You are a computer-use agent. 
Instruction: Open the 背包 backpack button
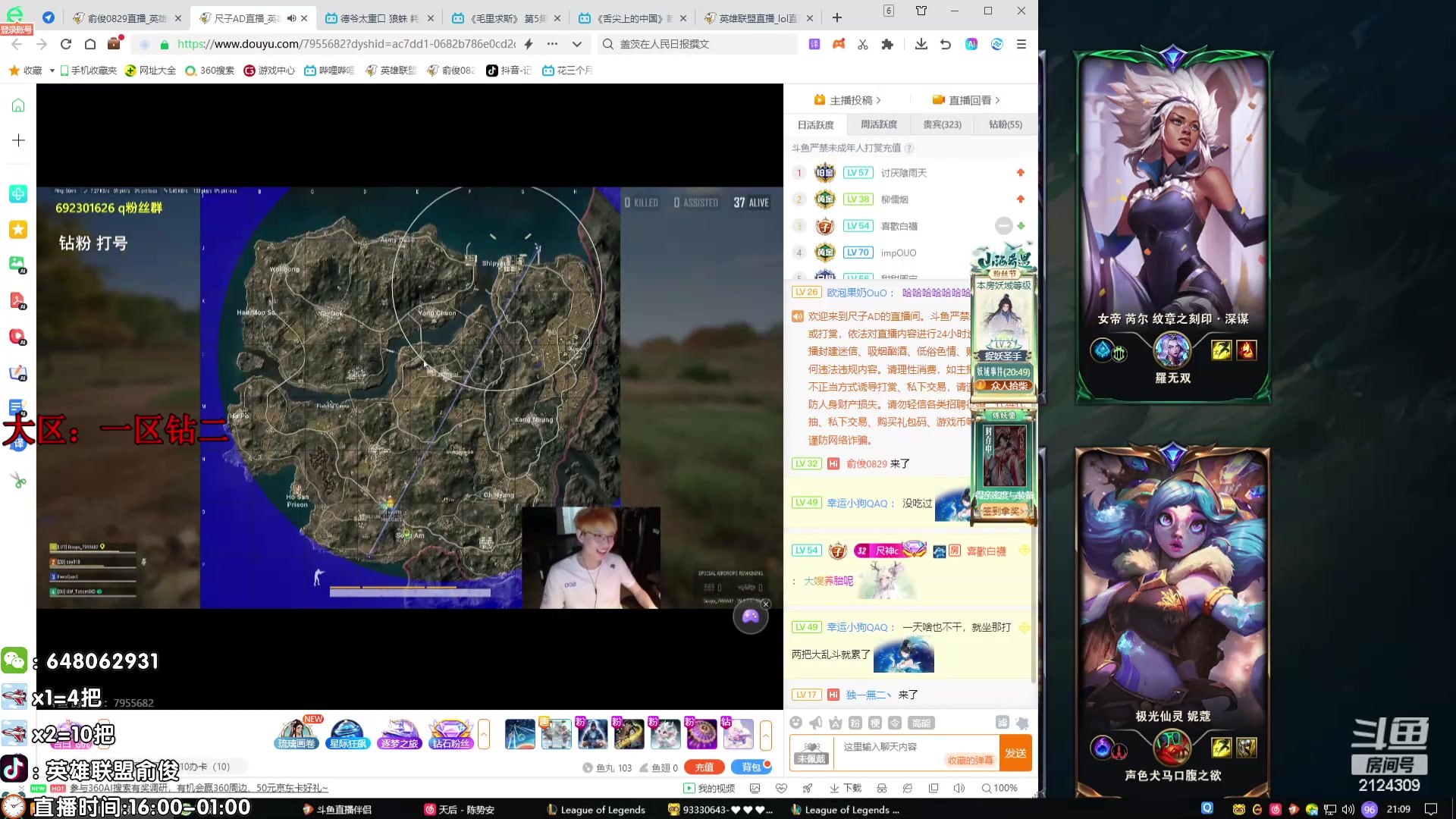(x=751, y=767)
